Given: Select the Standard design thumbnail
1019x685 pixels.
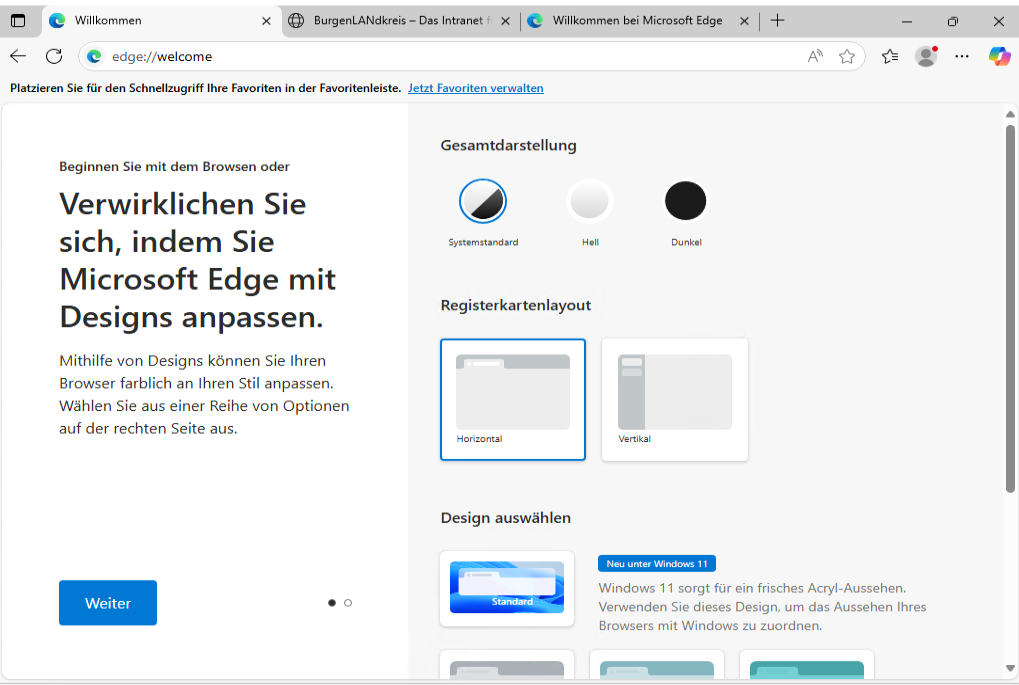Looking at the screenshot, I should click(x=507, y=589).
